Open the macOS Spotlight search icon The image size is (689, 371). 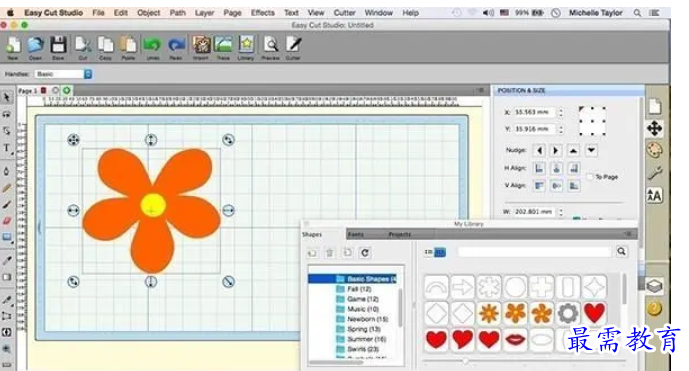click(x=637, y=13)
